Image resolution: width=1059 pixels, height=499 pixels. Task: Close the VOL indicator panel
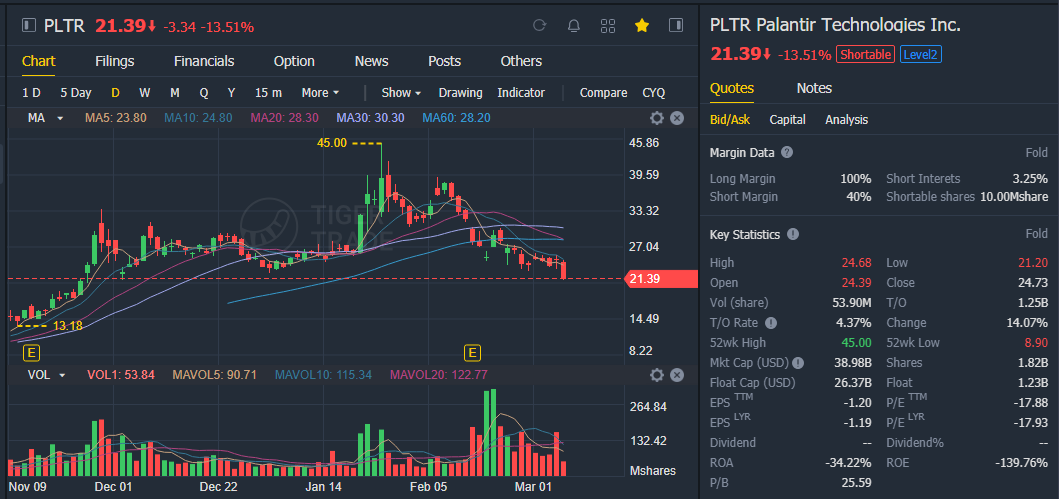tap(677, 375)
